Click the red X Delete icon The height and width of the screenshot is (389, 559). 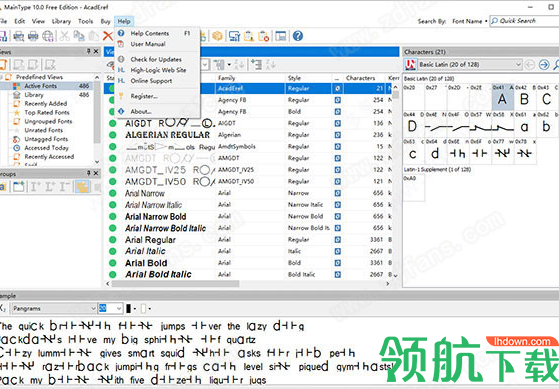(x=108, y=36)
